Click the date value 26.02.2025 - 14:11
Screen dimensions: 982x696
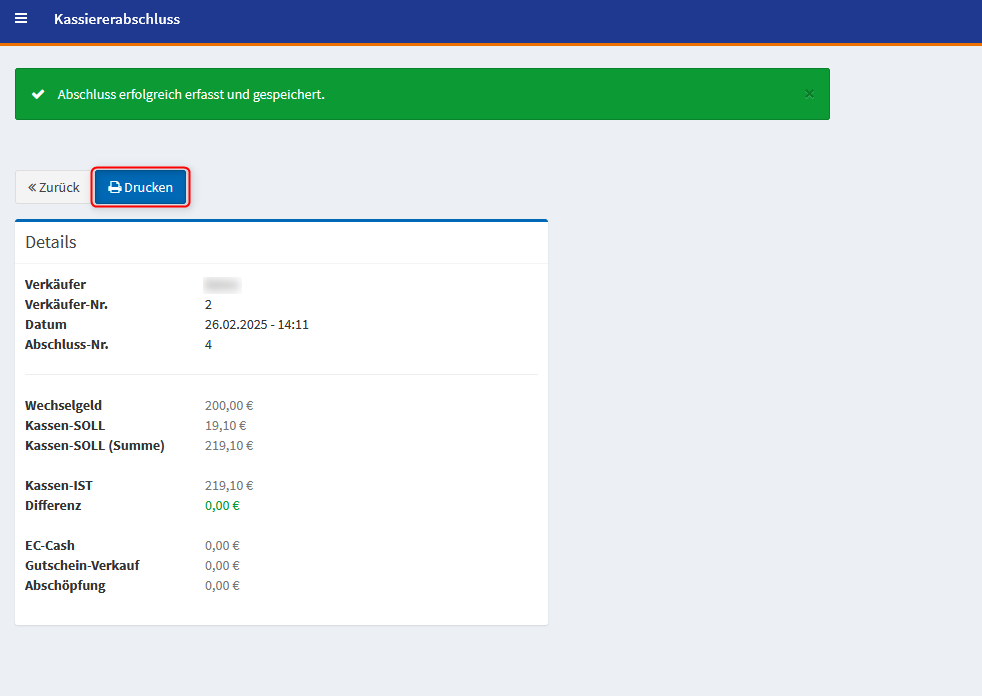coord(256,324)
